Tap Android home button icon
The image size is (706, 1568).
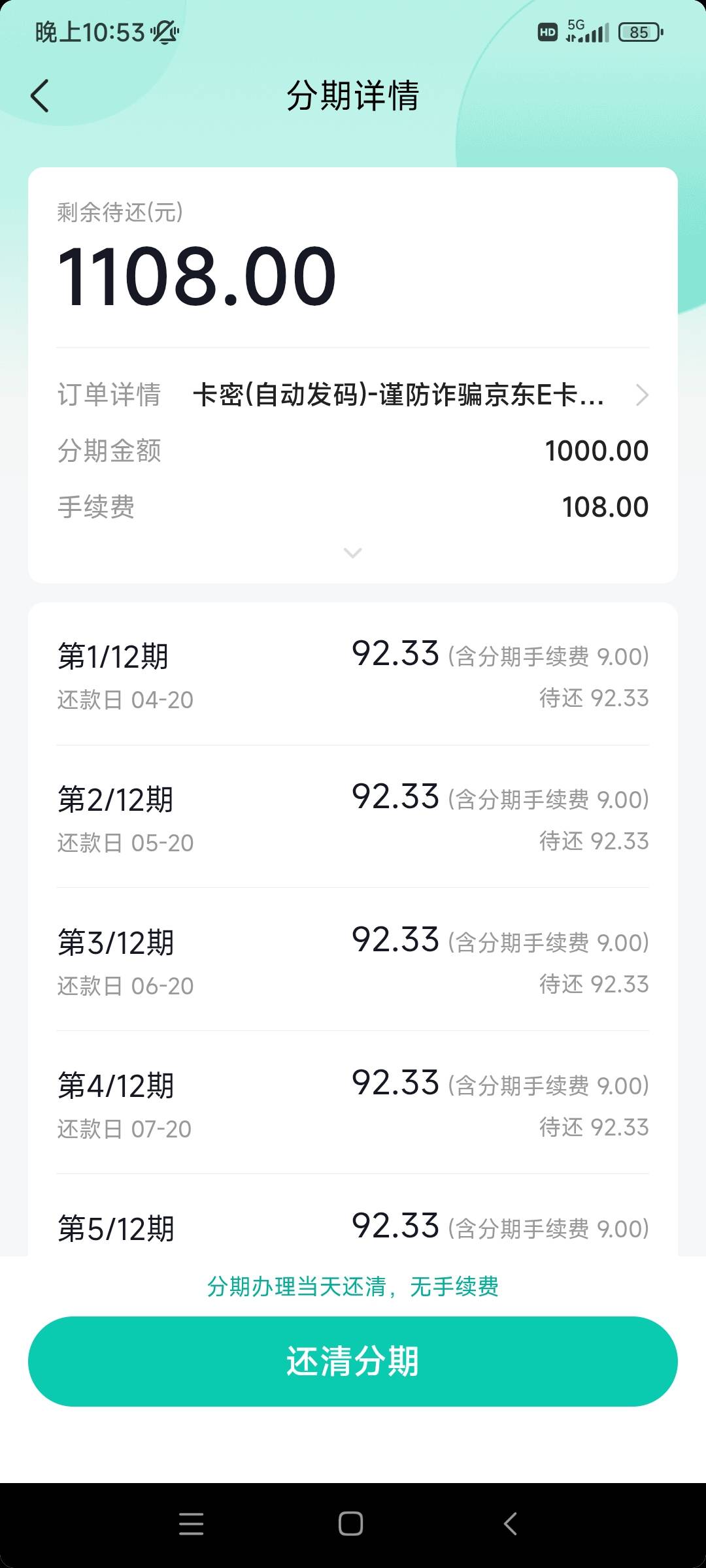[351, 1524]
